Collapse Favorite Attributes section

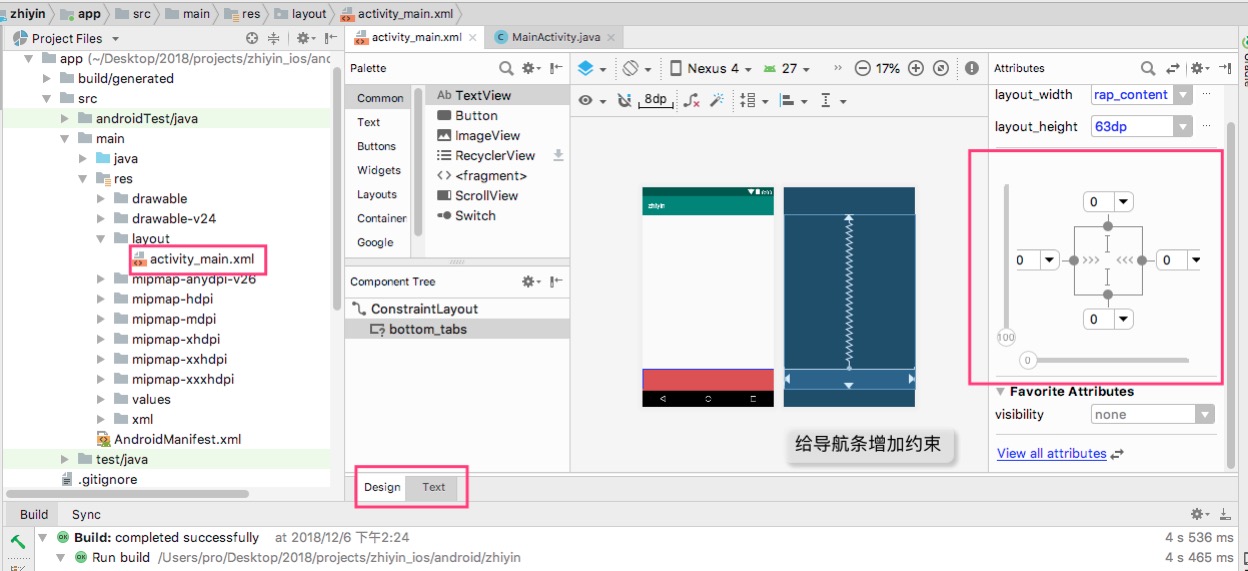pos(1000,391)
